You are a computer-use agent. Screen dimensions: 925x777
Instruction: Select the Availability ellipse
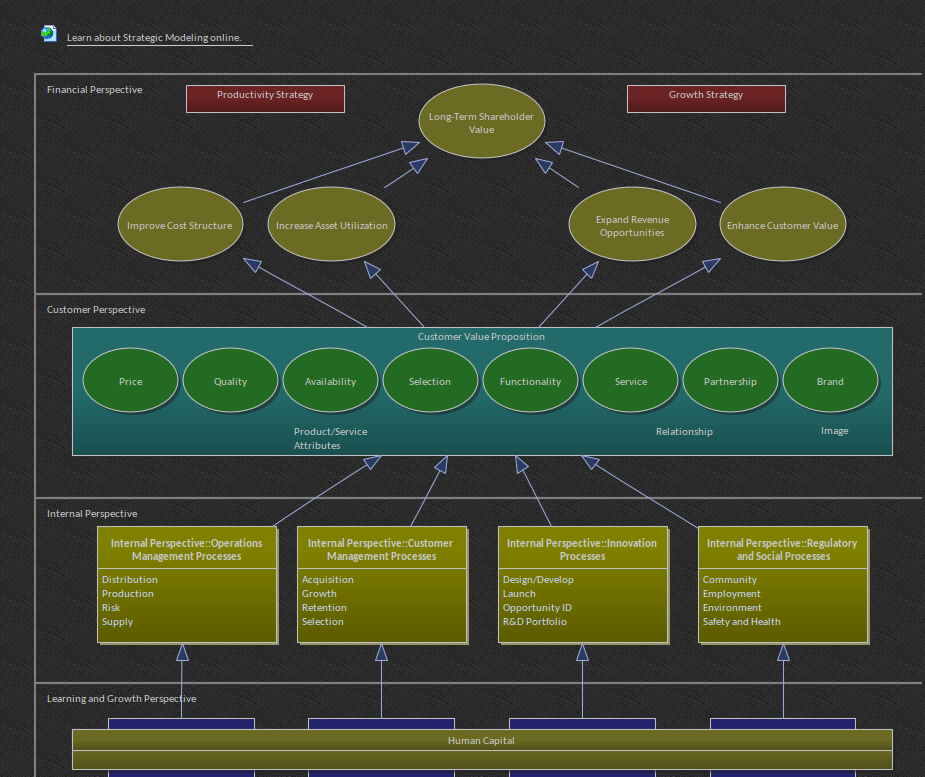point(330,381)
